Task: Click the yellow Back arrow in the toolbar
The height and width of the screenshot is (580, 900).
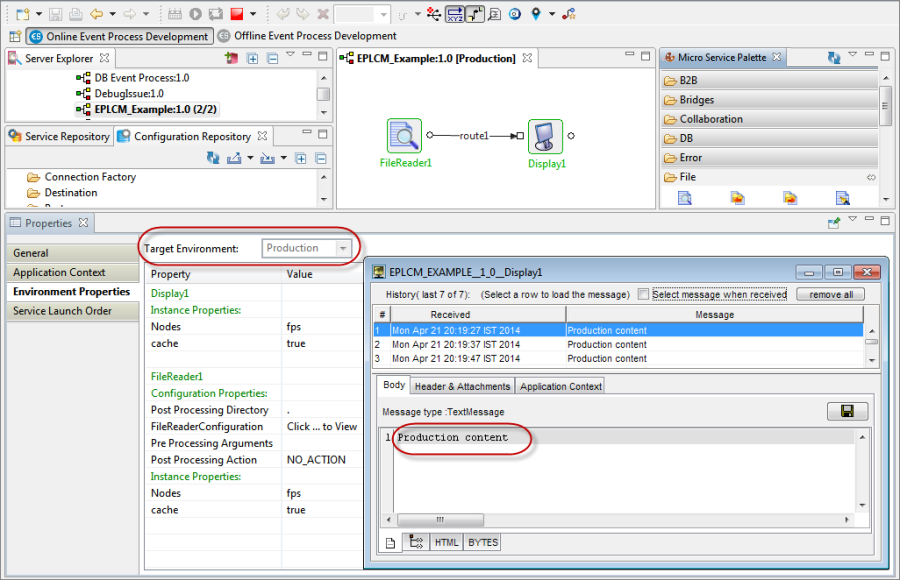Action: [96, 14]
